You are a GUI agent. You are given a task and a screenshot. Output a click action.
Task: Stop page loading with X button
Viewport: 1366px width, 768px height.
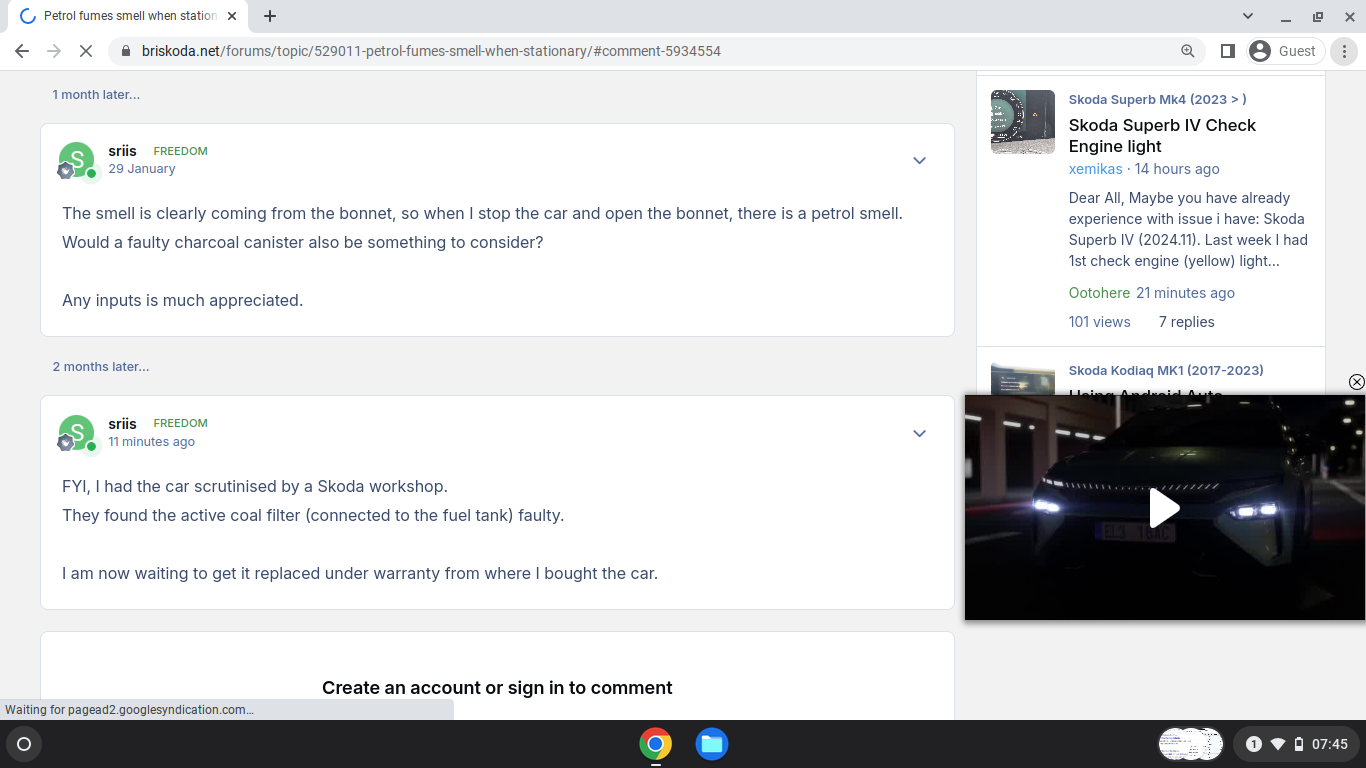click(x=85, y=51)
